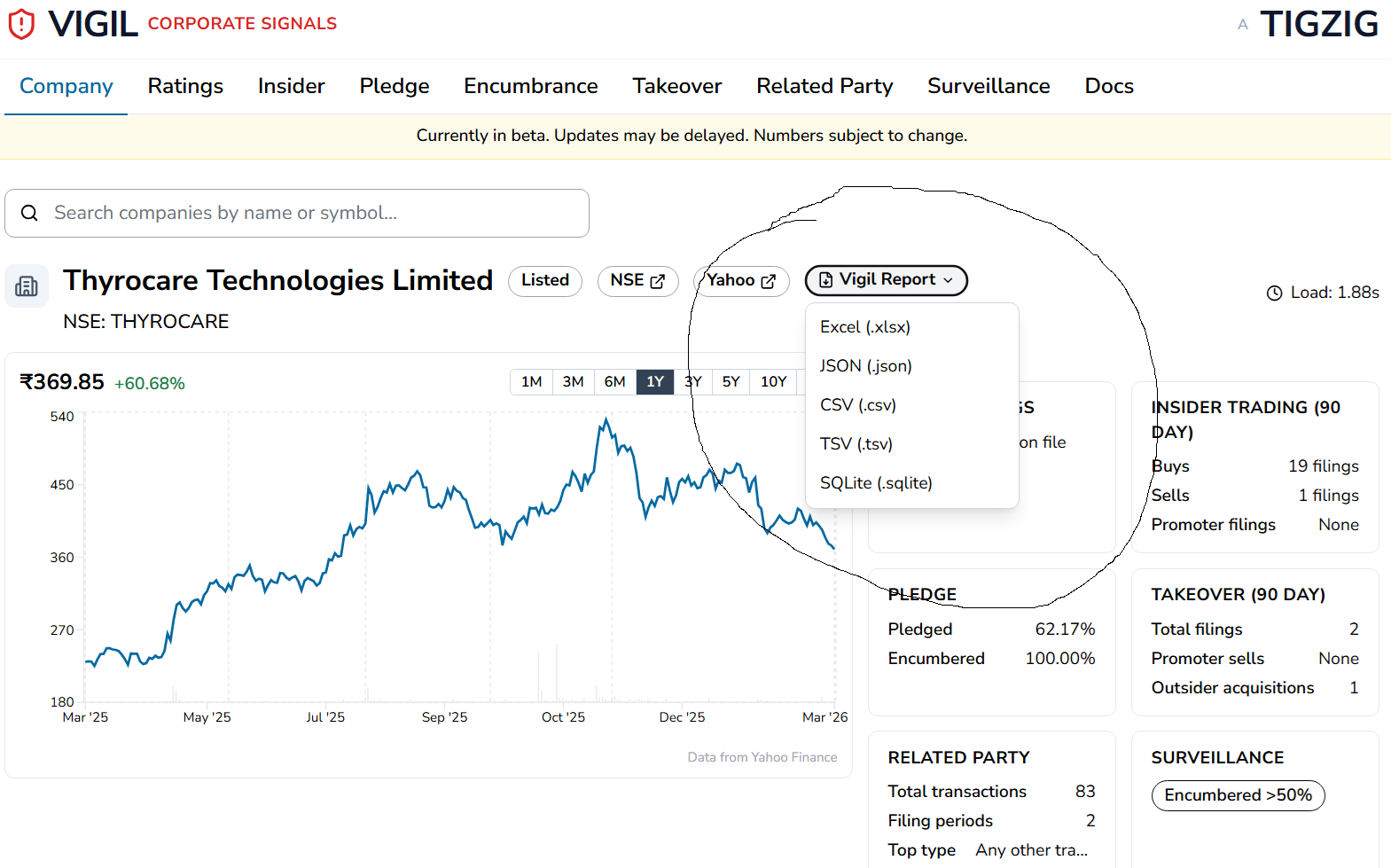Click the Sells 1 filings value
This screenshot has height=868, width=1391.
[1328, 496]
